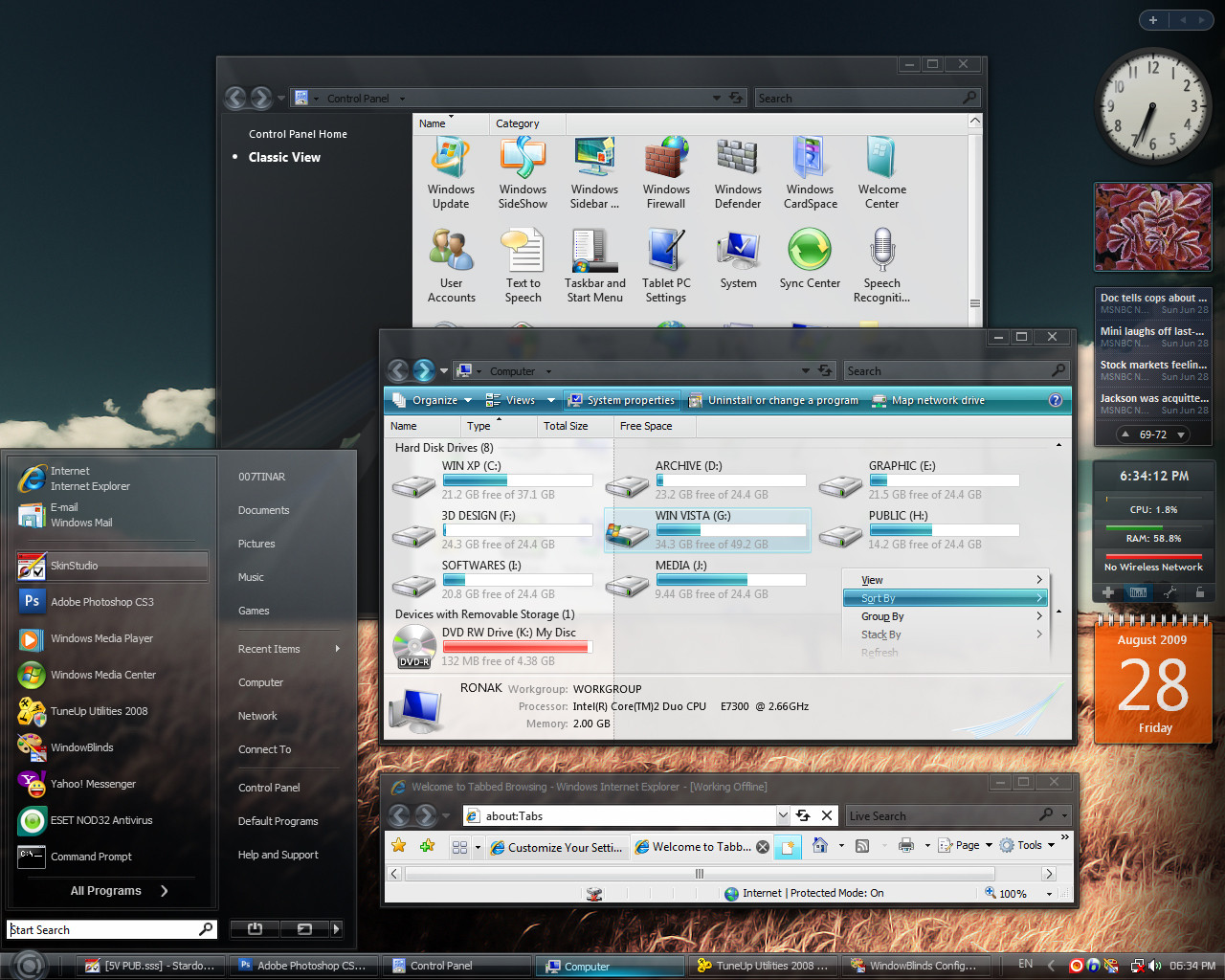1225x980 pixels.
Task: Expand the Internet Explorer address bar dropdown
Action: click(783, 815)
